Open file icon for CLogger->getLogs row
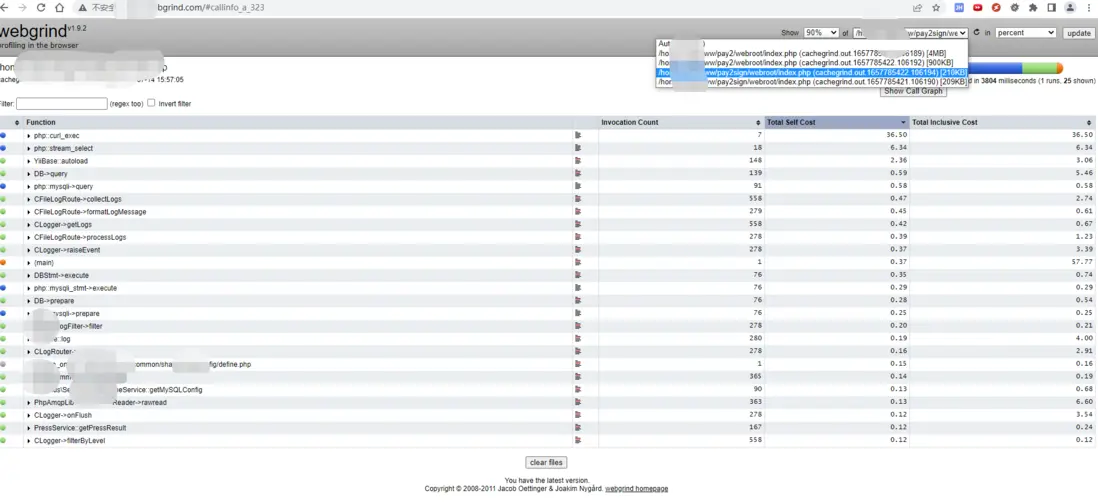The width and height of the screenshot is (1098, 502). (578, 224)
